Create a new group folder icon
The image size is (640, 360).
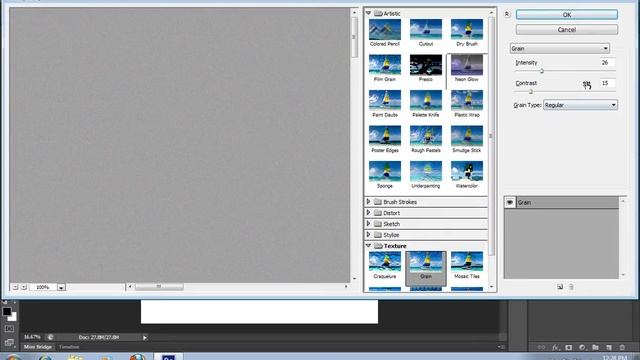click(596, 347)
